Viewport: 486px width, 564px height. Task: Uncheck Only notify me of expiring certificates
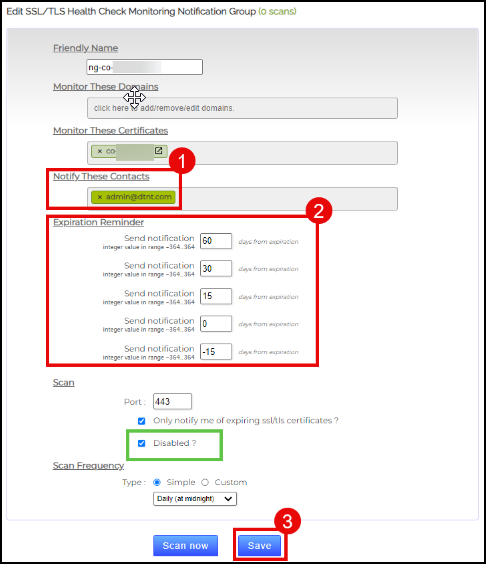click(141, 421)
